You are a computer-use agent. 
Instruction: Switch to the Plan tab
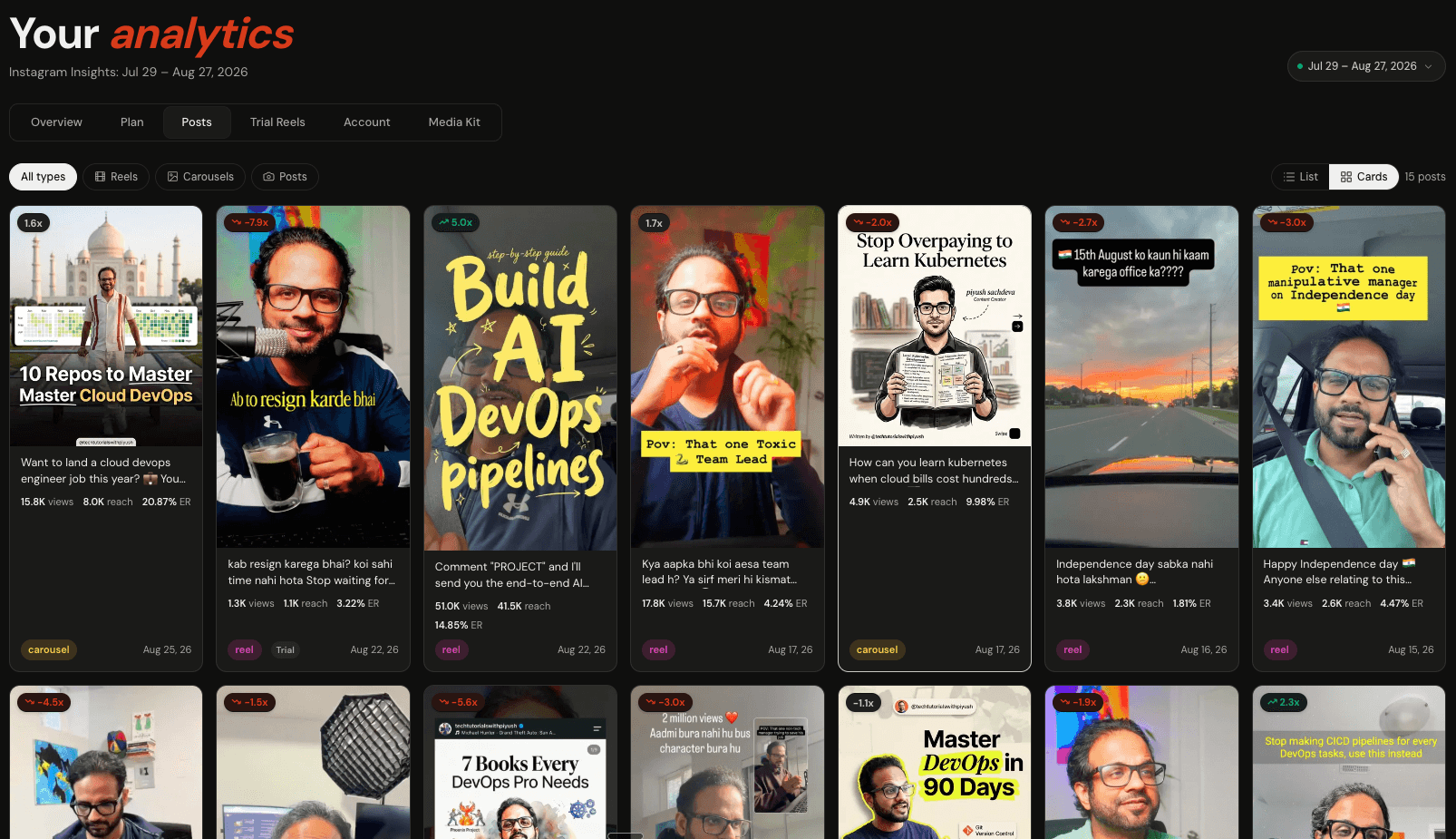pyautogui.click(x=132, y=122)
